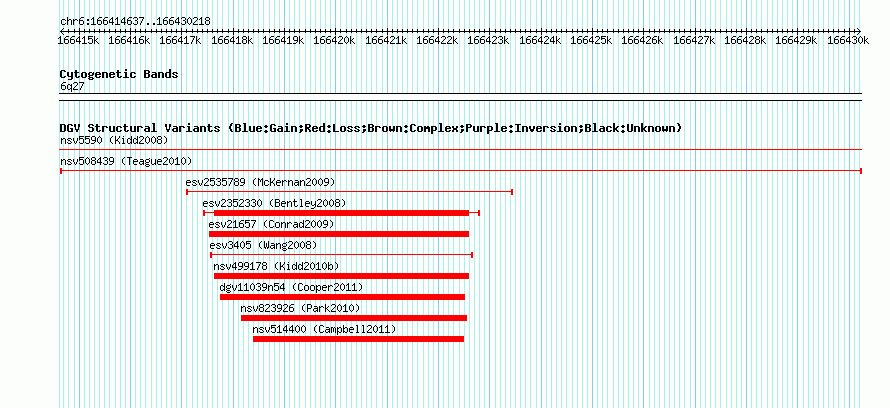The image size is (890, 408).
Task: Click the 166426k ruler tick label
Action: tap(643, 40)
